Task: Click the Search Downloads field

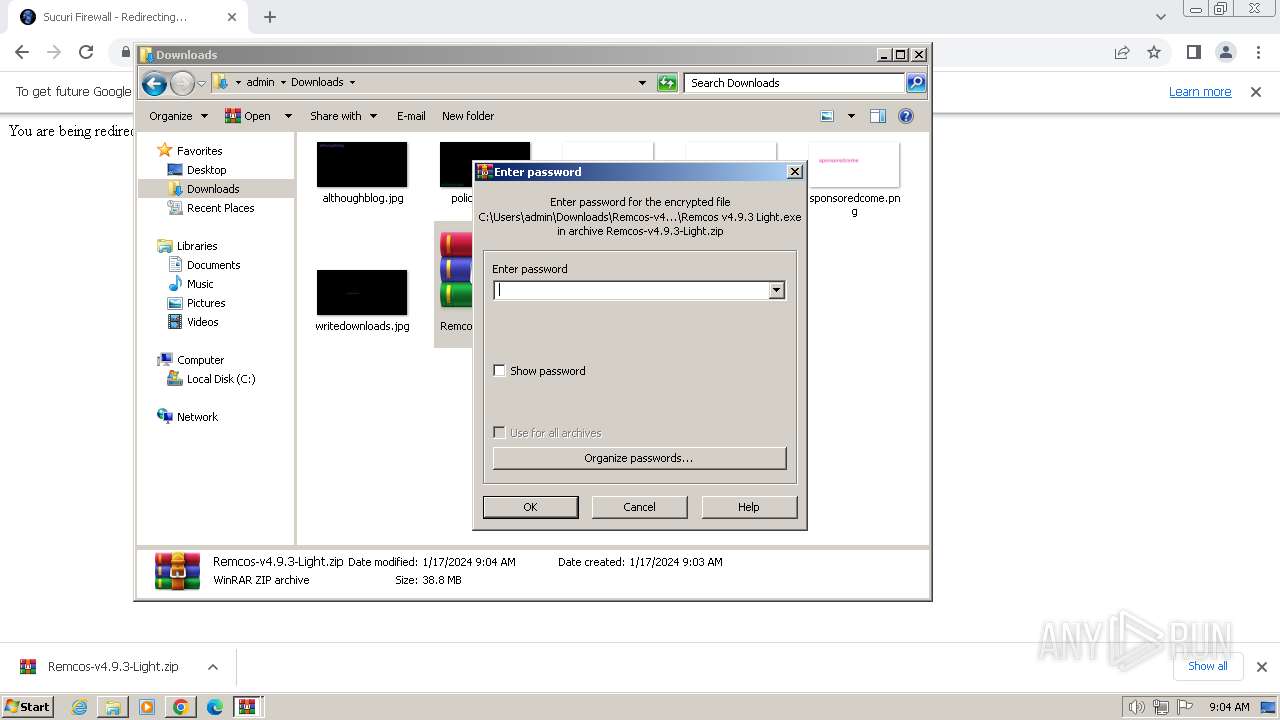Action: tap(795, 83)
